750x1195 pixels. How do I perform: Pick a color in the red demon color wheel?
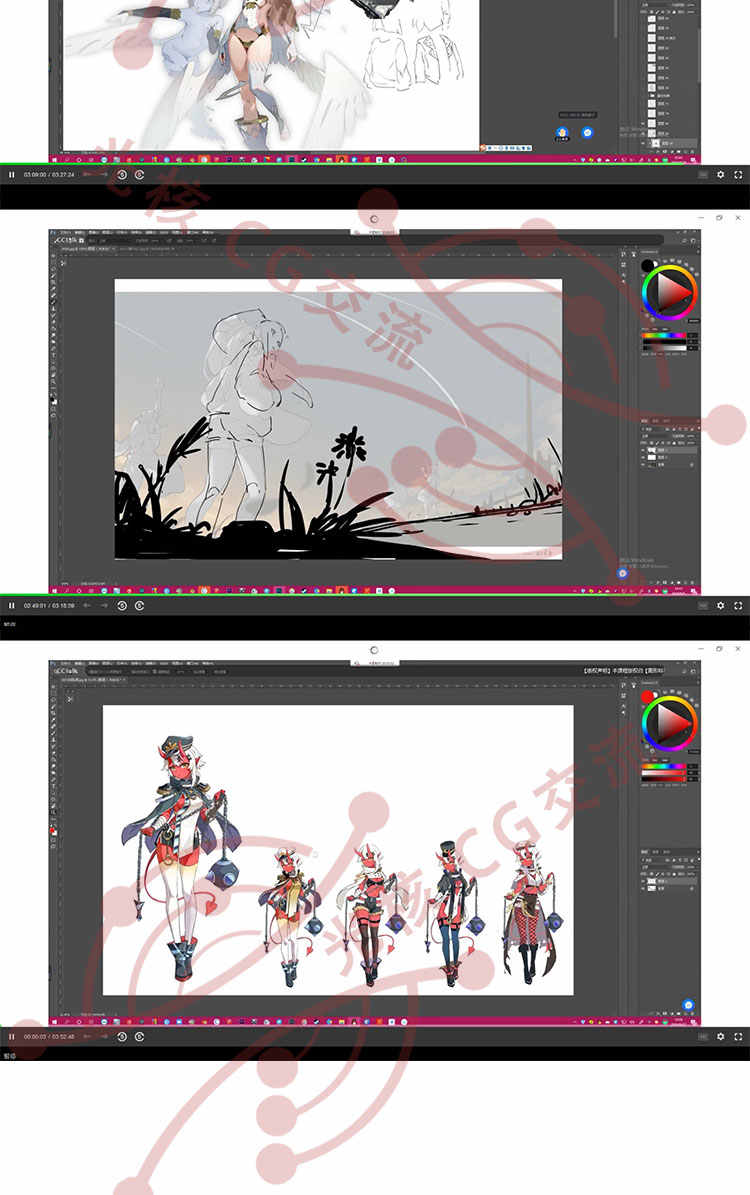669,723
